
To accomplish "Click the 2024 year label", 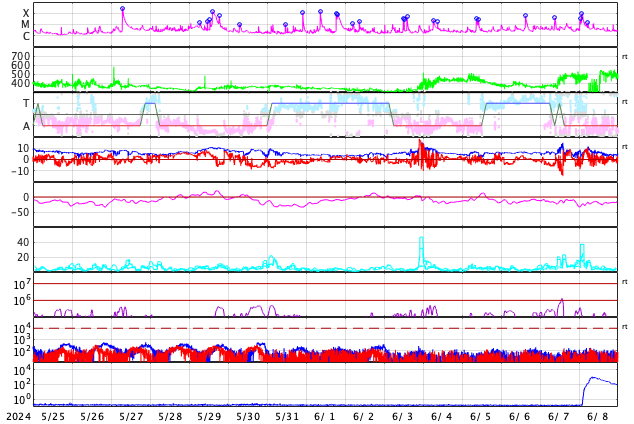I will (x=19, y=417).
